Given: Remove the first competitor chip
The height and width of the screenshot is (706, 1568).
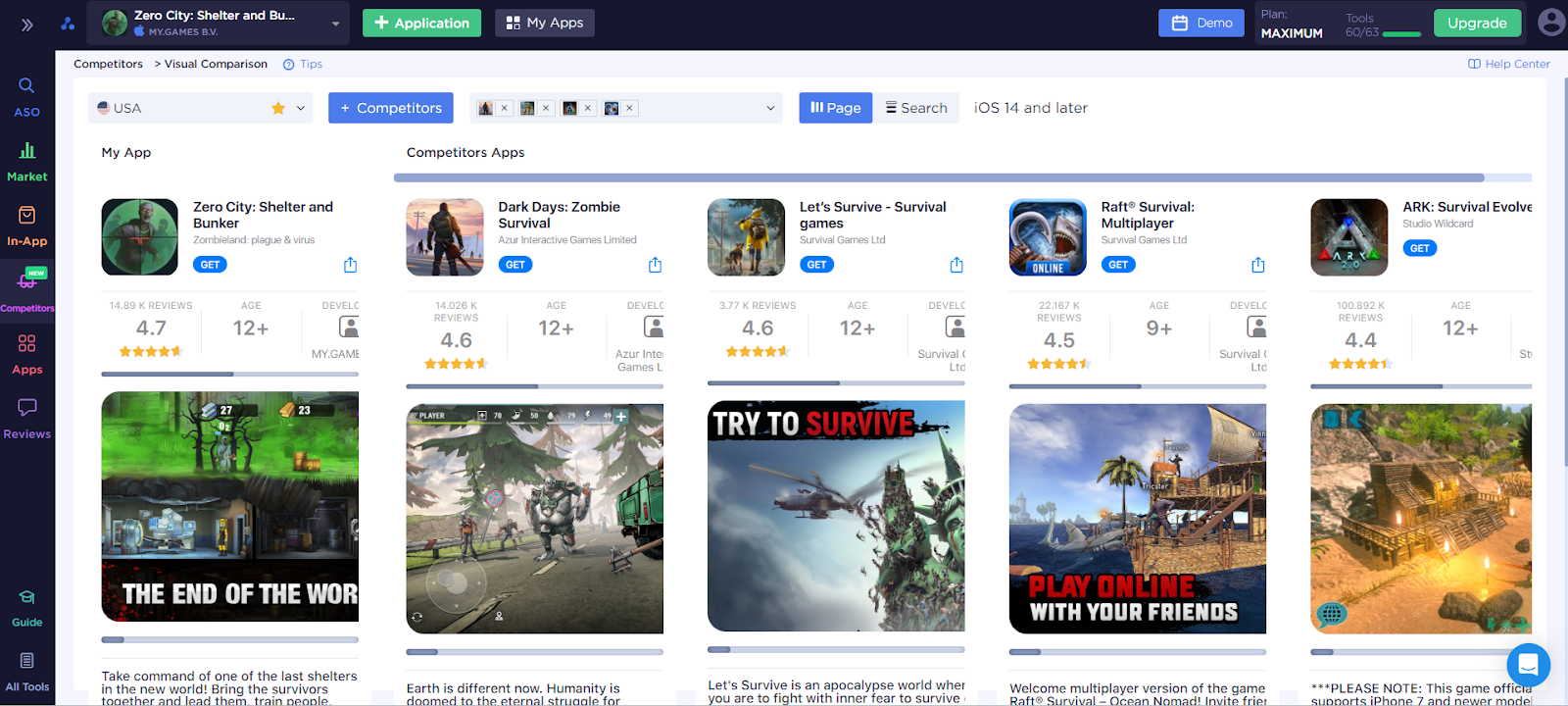Looking at the screenshot, I should point(505,108).
